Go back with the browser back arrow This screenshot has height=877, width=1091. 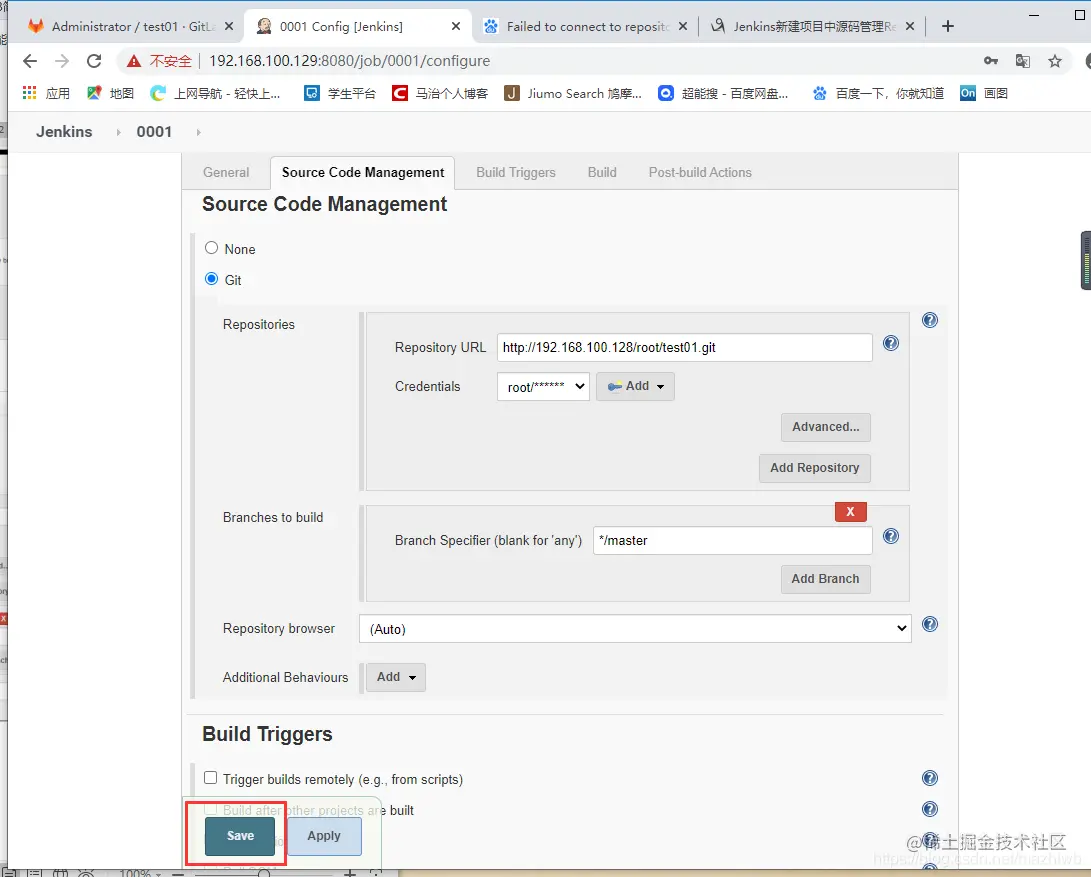[x=30, y=61]
